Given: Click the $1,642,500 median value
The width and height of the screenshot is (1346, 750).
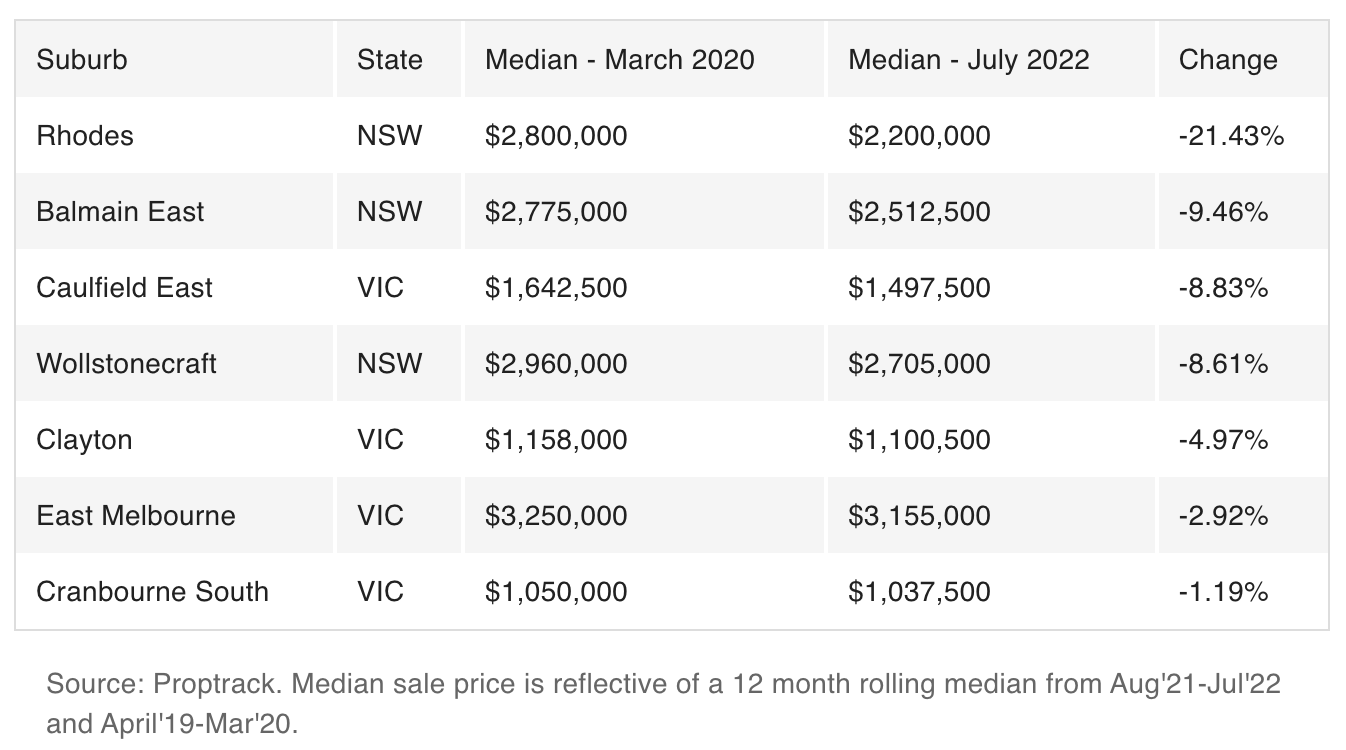Looking at the screenshot, I should pos(556,288).
